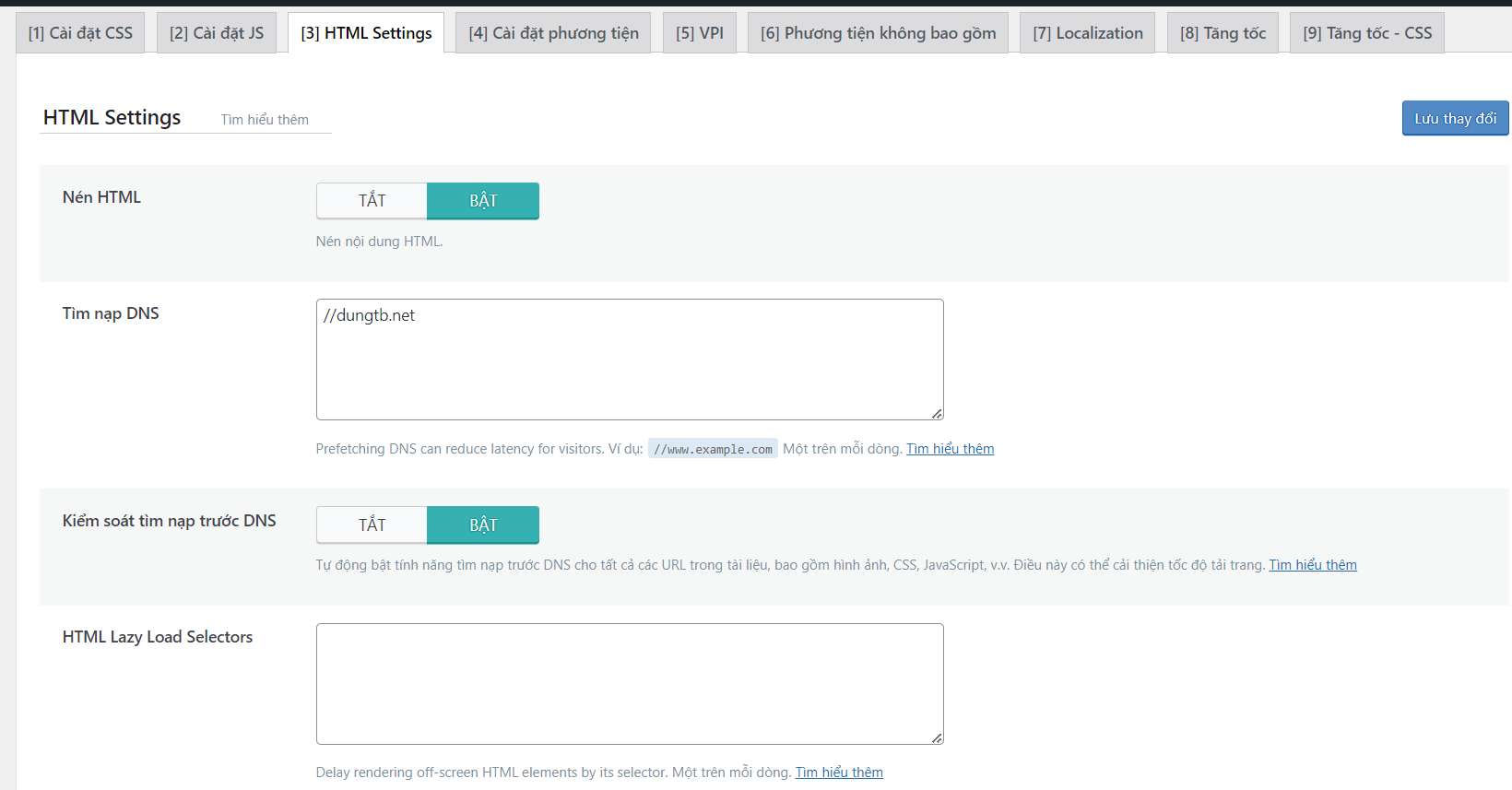Set Kiểm soát tìm nạp trước DNS to BẬT
The image size is (1512, 790).
click(x=483, y=525)
